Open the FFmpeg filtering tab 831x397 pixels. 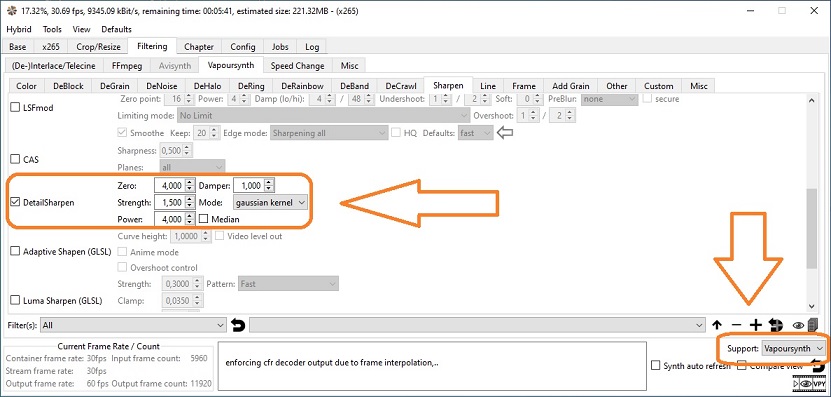126,66
